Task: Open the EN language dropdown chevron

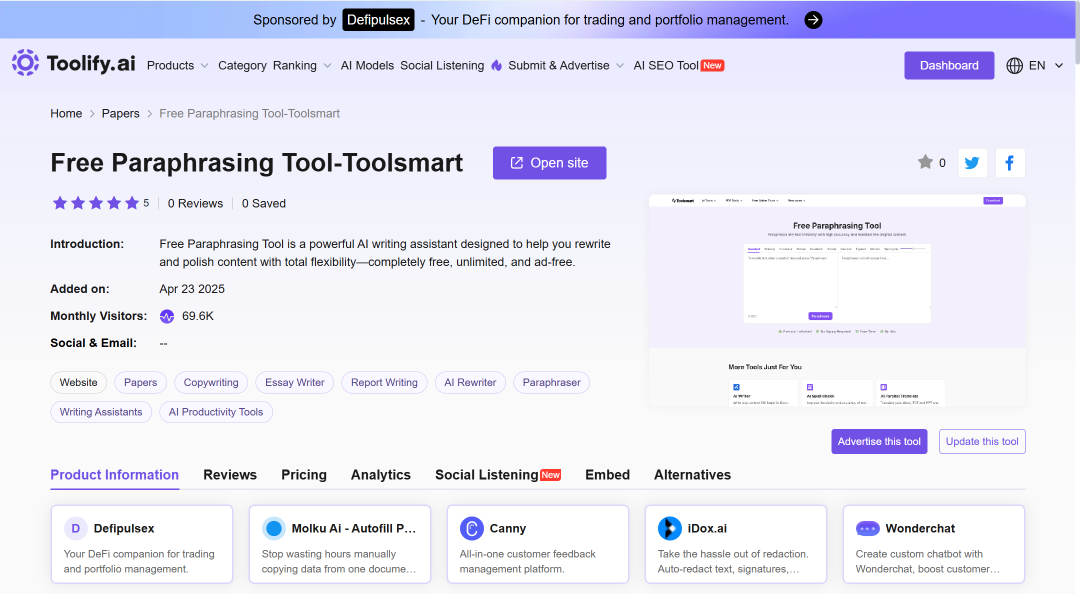Action: pos(1059,65)
